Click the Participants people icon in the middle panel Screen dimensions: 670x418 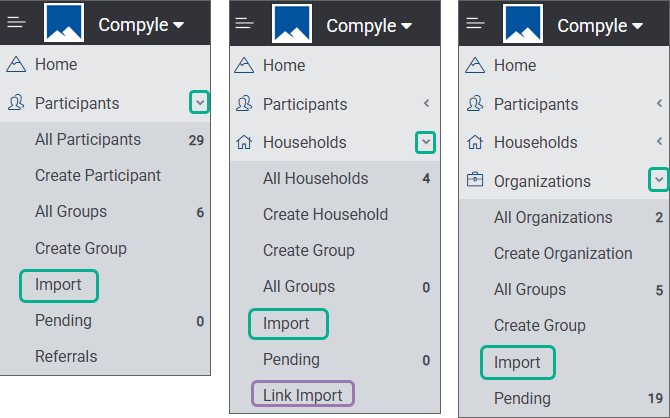click(244, 104)
